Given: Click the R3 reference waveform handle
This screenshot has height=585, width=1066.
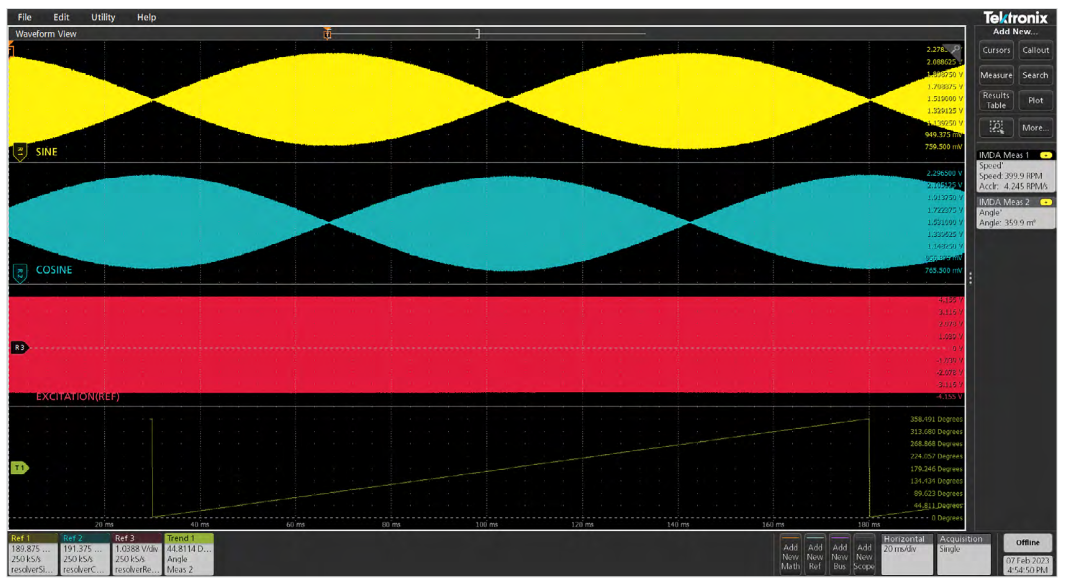Looking at the screenshot, I should (x=19, y=347).
